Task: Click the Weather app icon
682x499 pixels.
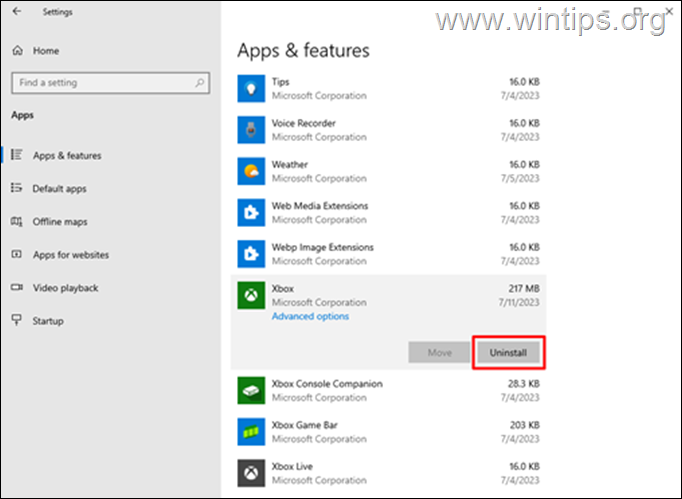Action: pyautogui.click(x=251, y=171)
